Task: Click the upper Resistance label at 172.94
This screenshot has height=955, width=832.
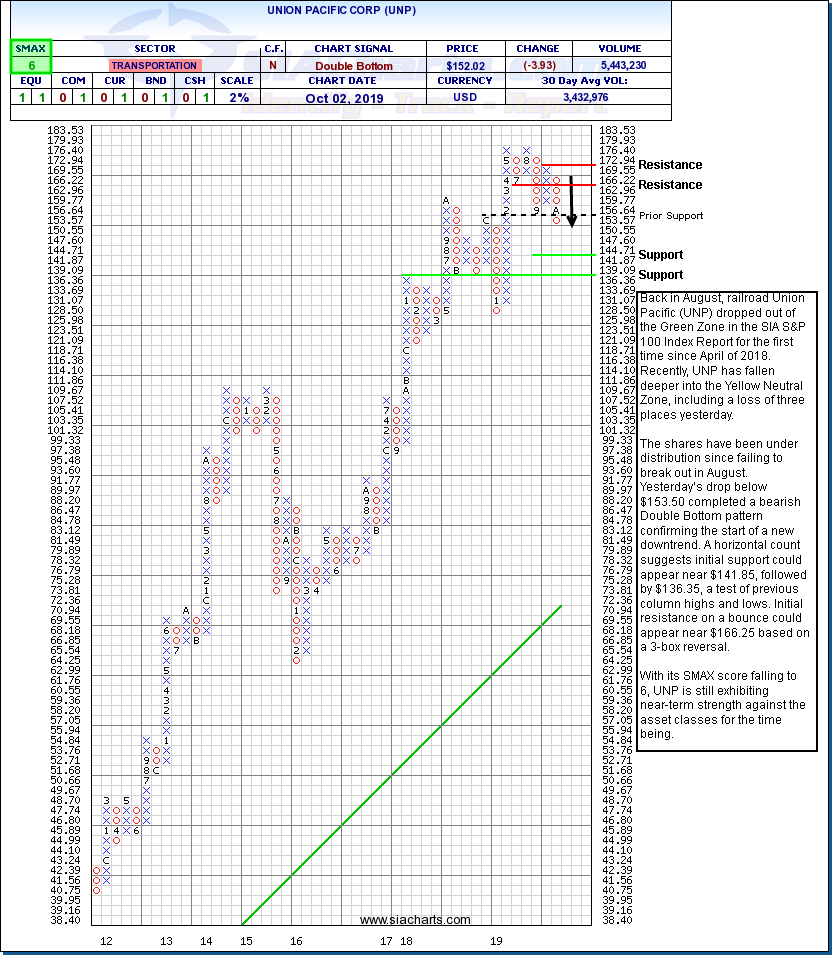Action: tap(670, 165)
